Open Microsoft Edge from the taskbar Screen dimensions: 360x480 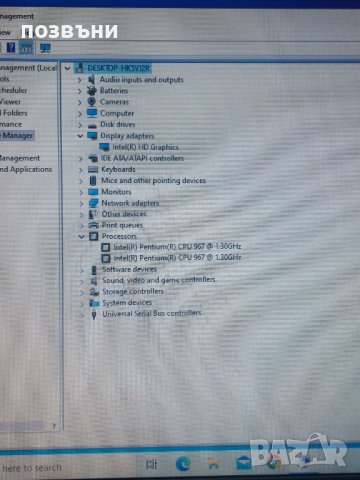coord(183,464)
